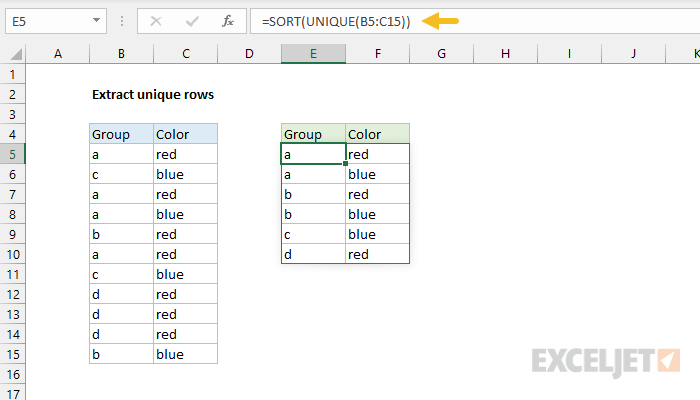Select cell C8 containing 'blue'

pos(186,214)
